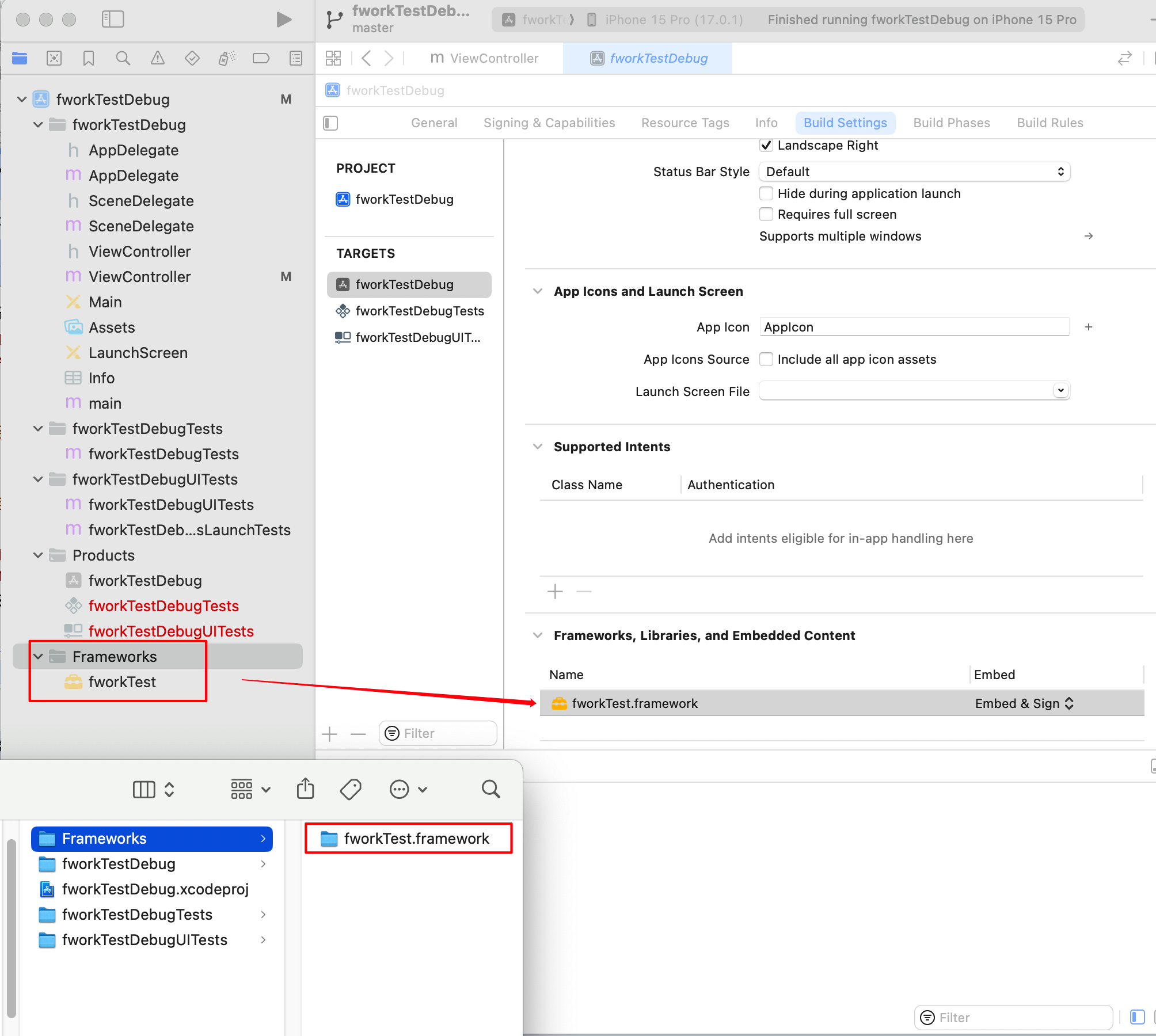Collapse Supported Intents section
The image size is (1156, 1036).
[x=538, y=447]
